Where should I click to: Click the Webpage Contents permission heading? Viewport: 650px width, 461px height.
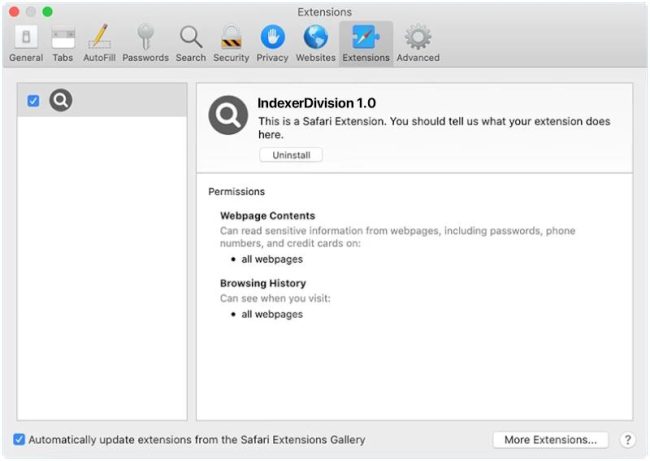coord(267,216)
